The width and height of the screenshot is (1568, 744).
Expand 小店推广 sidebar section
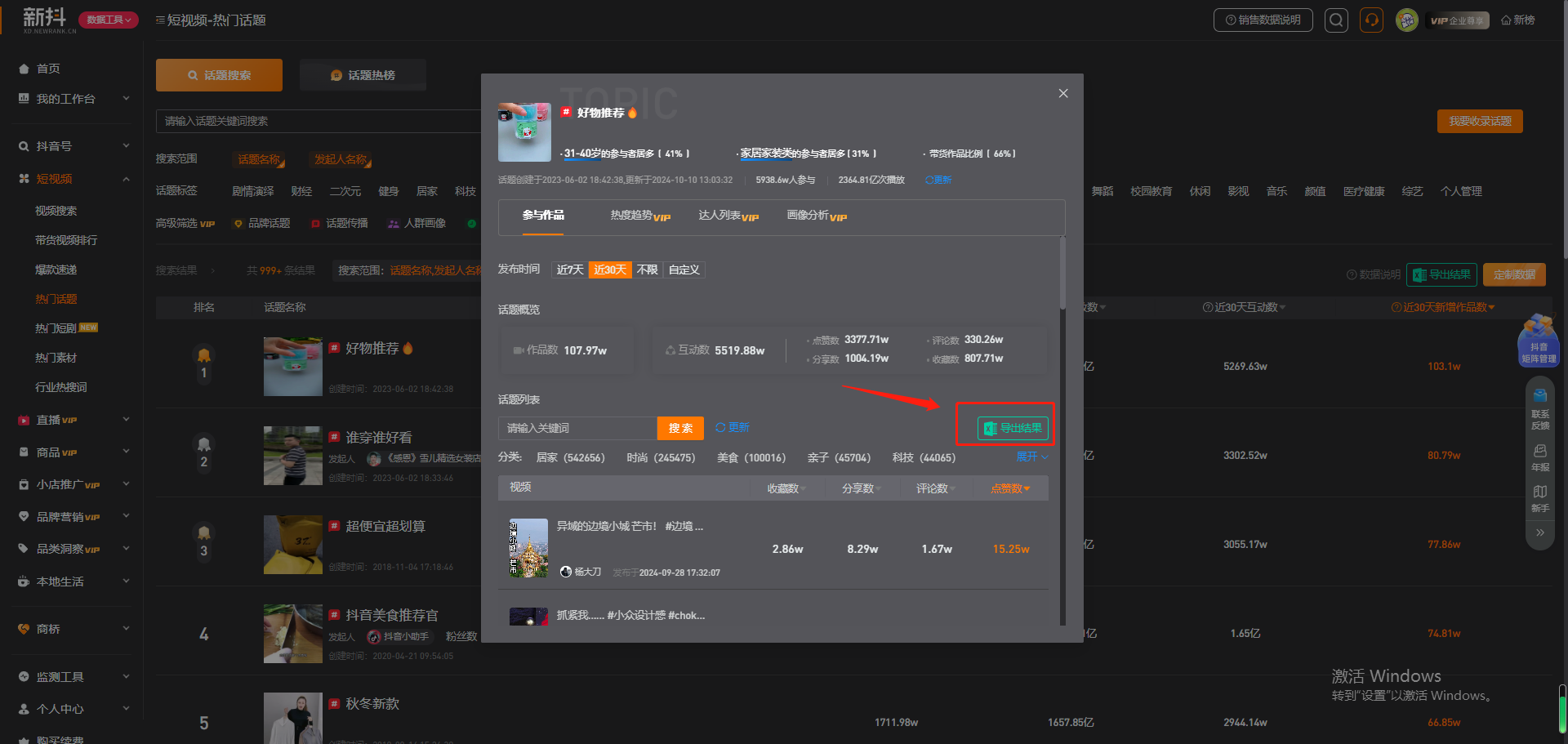73,484
